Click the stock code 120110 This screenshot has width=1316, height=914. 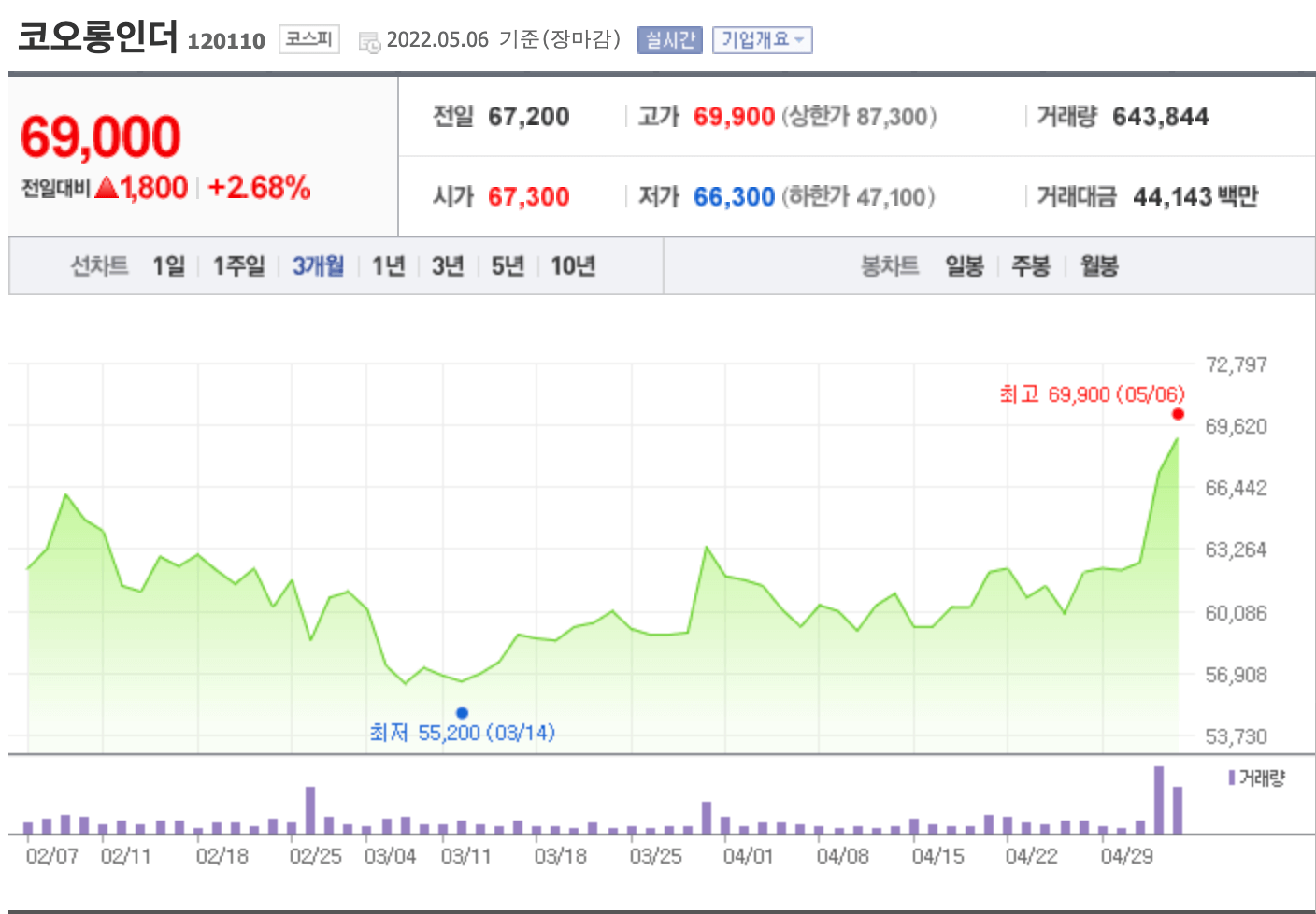point(226,41)
